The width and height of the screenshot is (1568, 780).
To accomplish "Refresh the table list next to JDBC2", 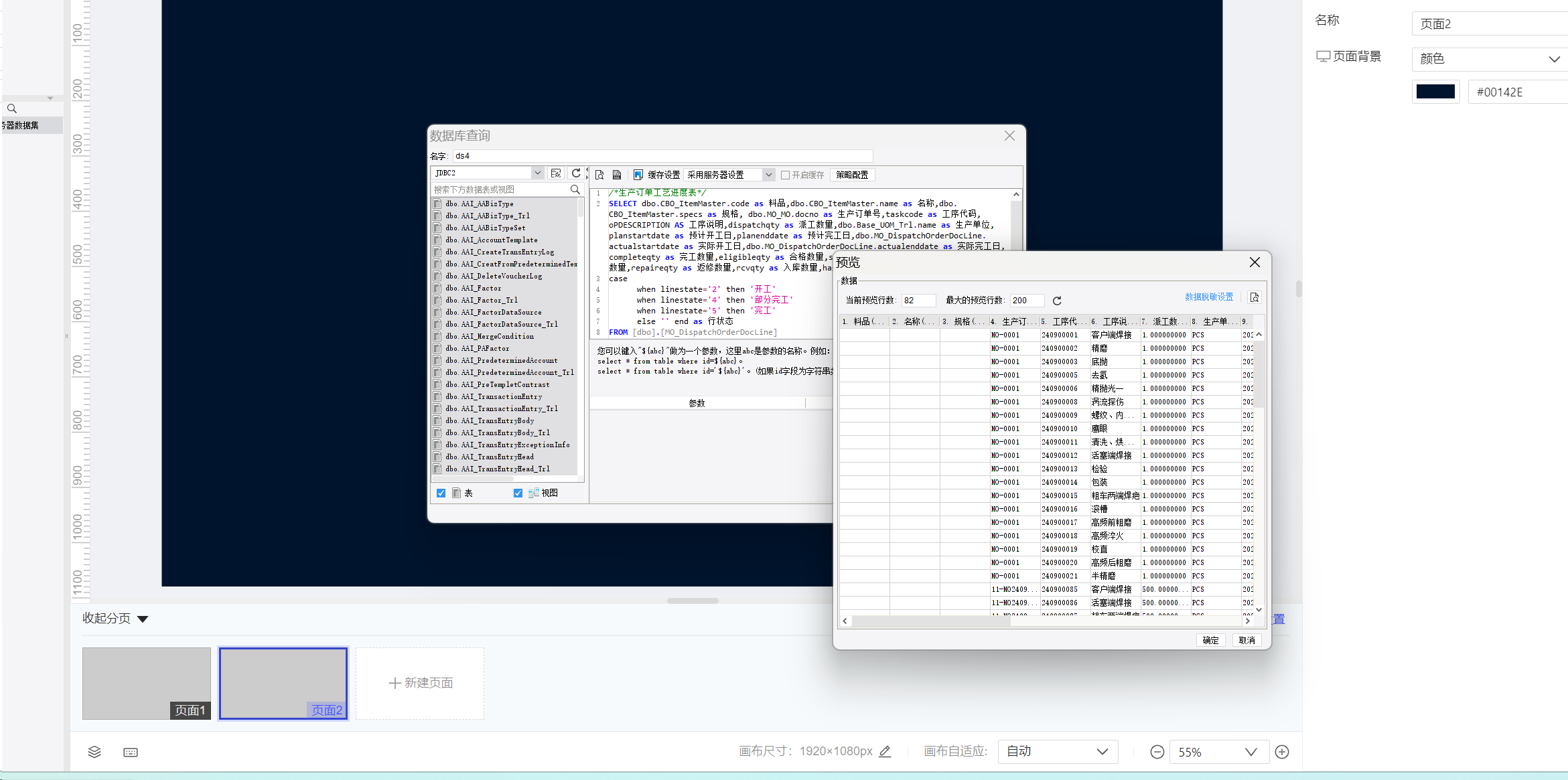I will [x=576, y=173].
